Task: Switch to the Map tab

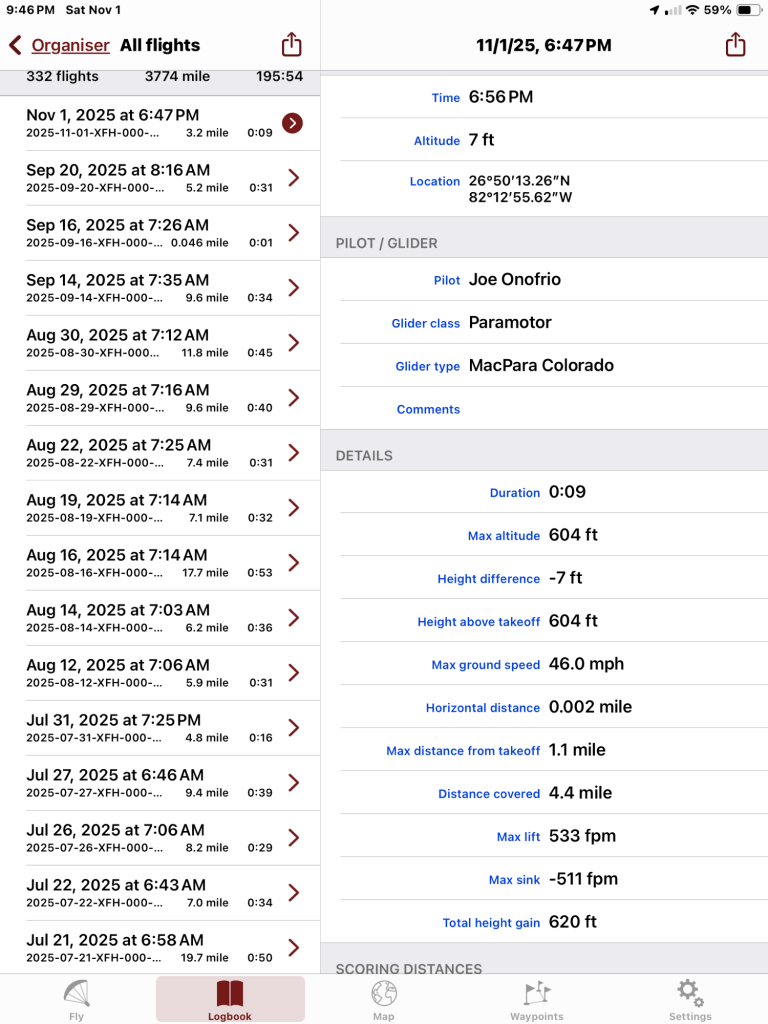Action: click(384, 997)
